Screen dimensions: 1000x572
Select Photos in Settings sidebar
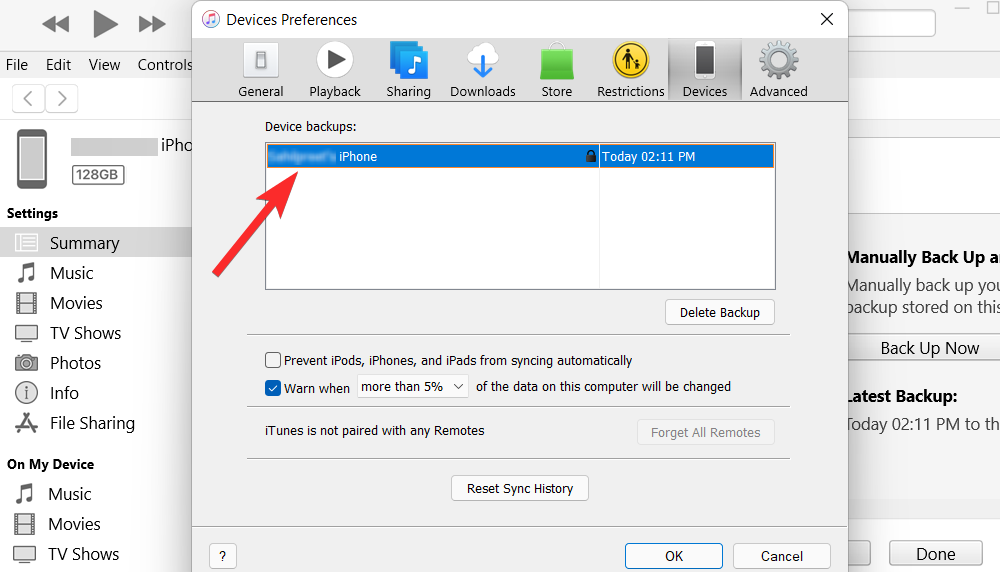(75, 363)
